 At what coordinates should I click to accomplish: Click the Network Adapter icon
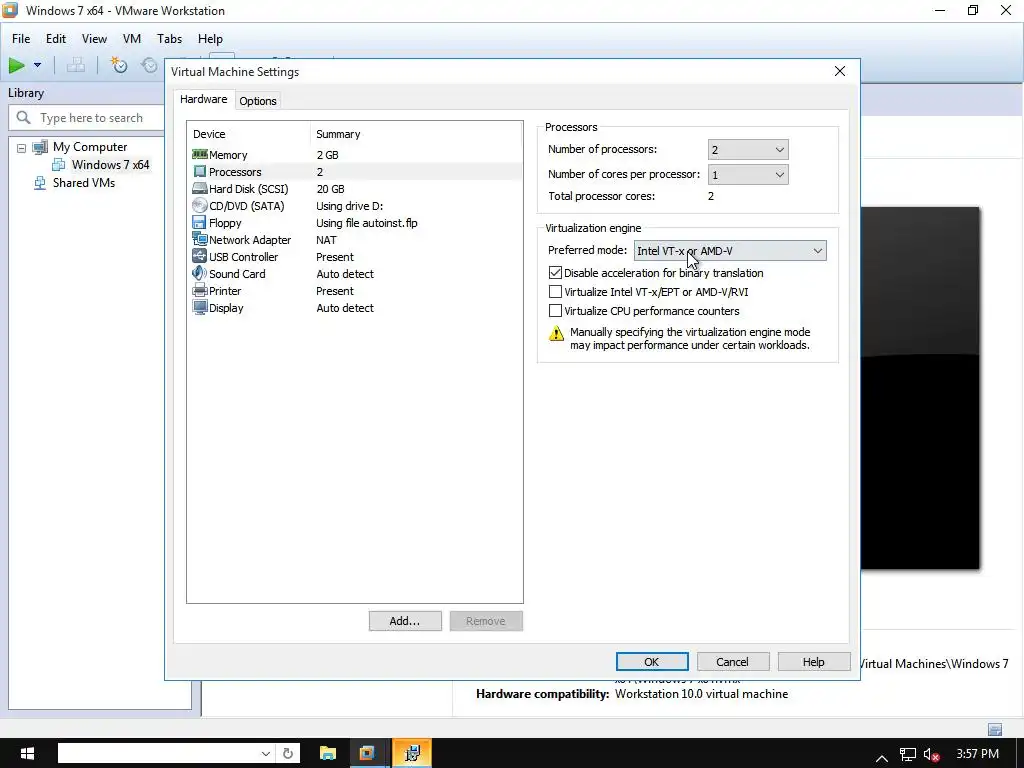point(200,240)
